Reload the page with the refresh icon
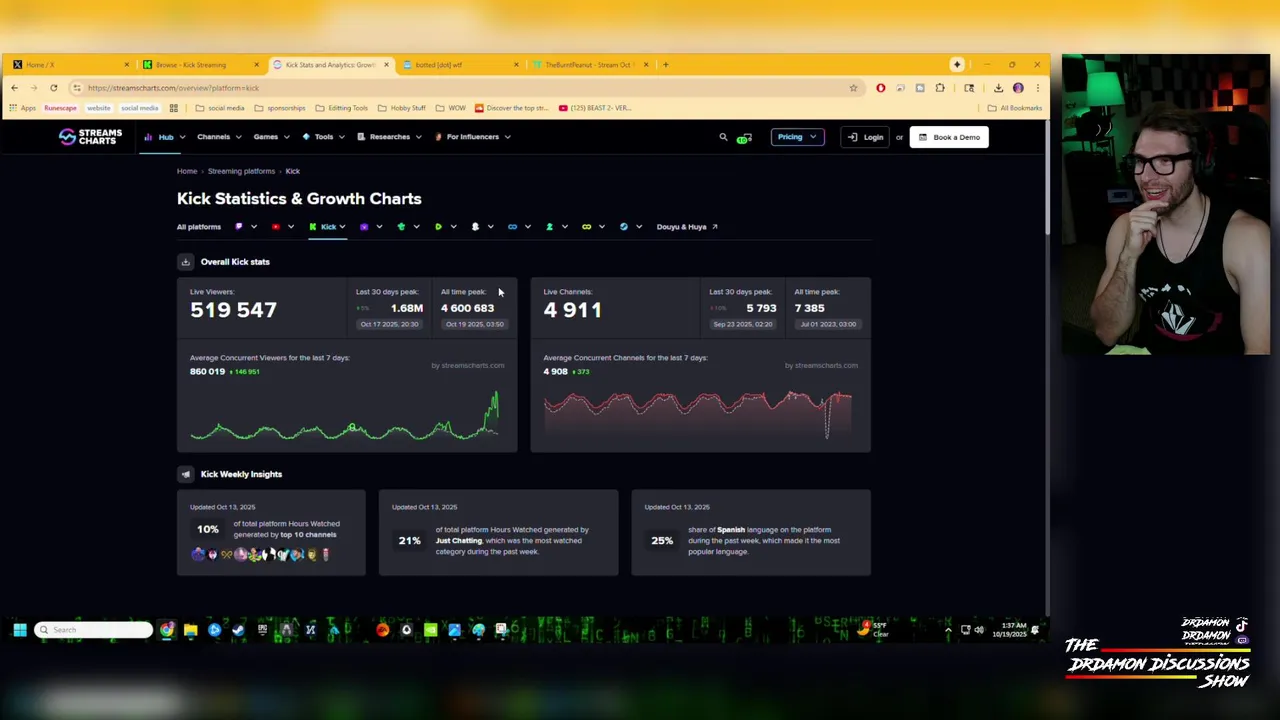Viewport: 1280px width, 720px height. tap(54, 88)
